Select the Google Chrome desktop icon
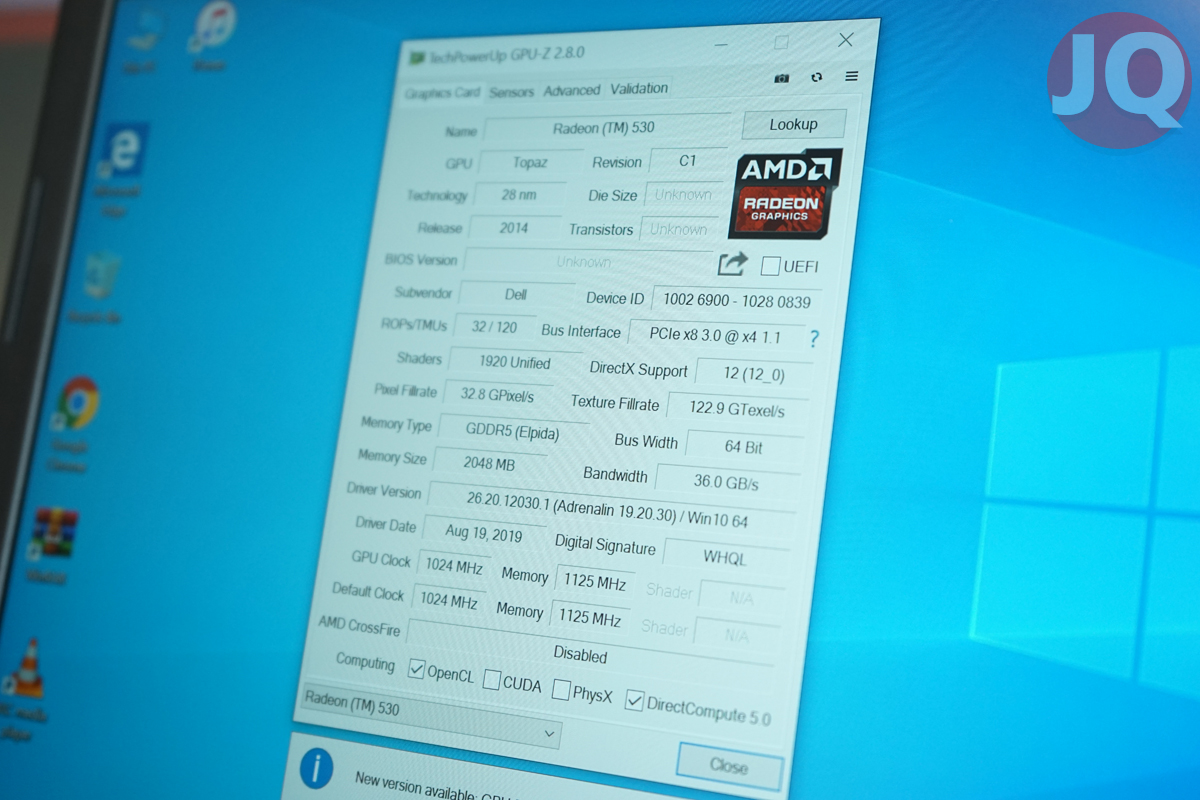Viewport: 1200px width, 800px height. pos(79,403)
